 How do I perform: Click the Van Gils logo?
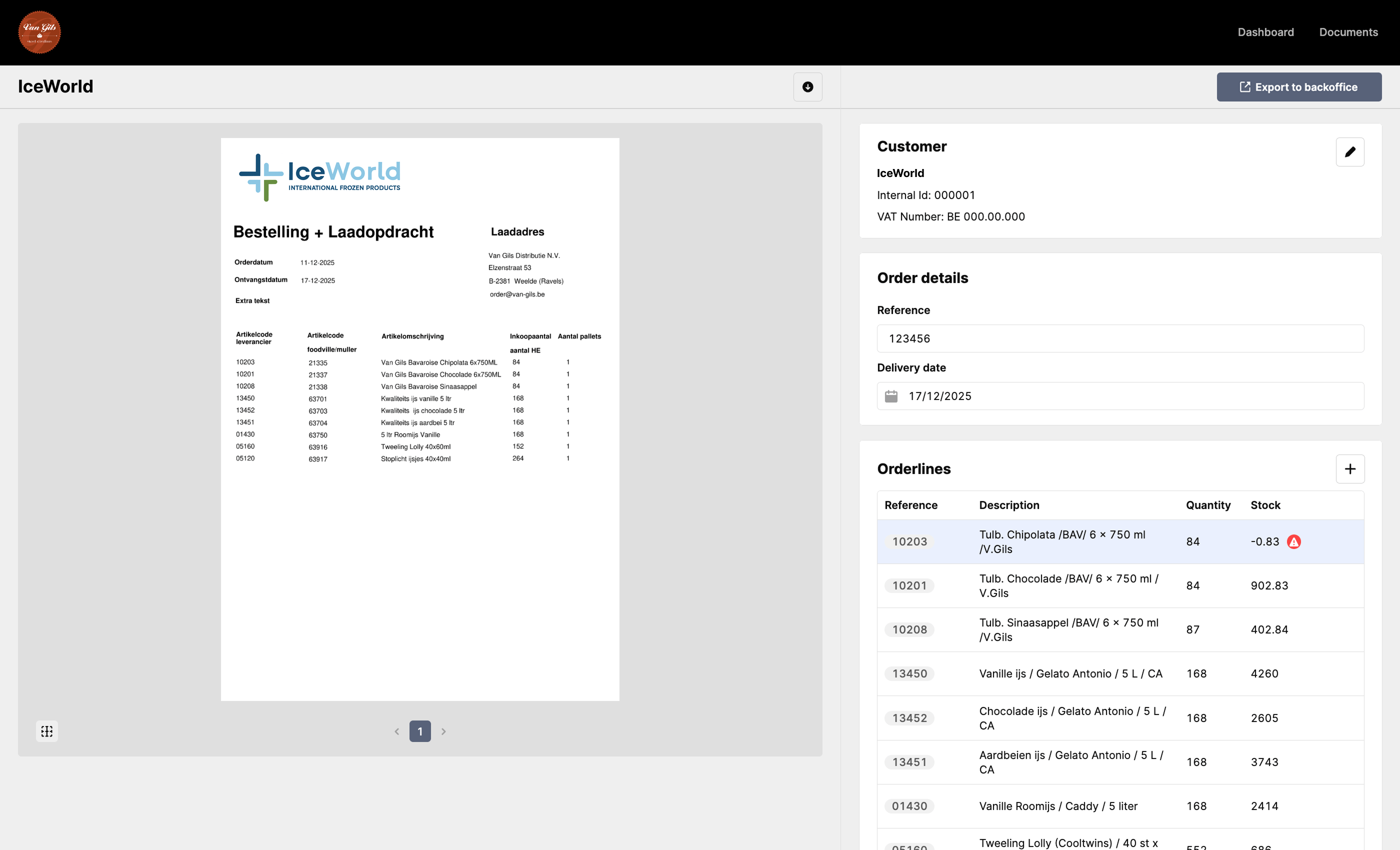coord(39,32)
